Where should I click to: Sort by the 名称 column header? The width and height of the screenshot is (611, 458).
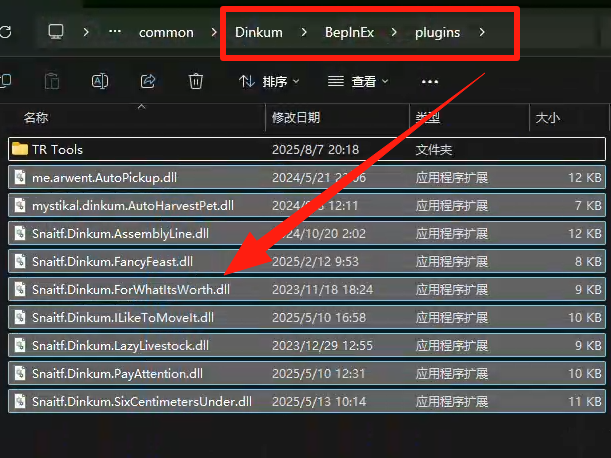click(36, 117)
